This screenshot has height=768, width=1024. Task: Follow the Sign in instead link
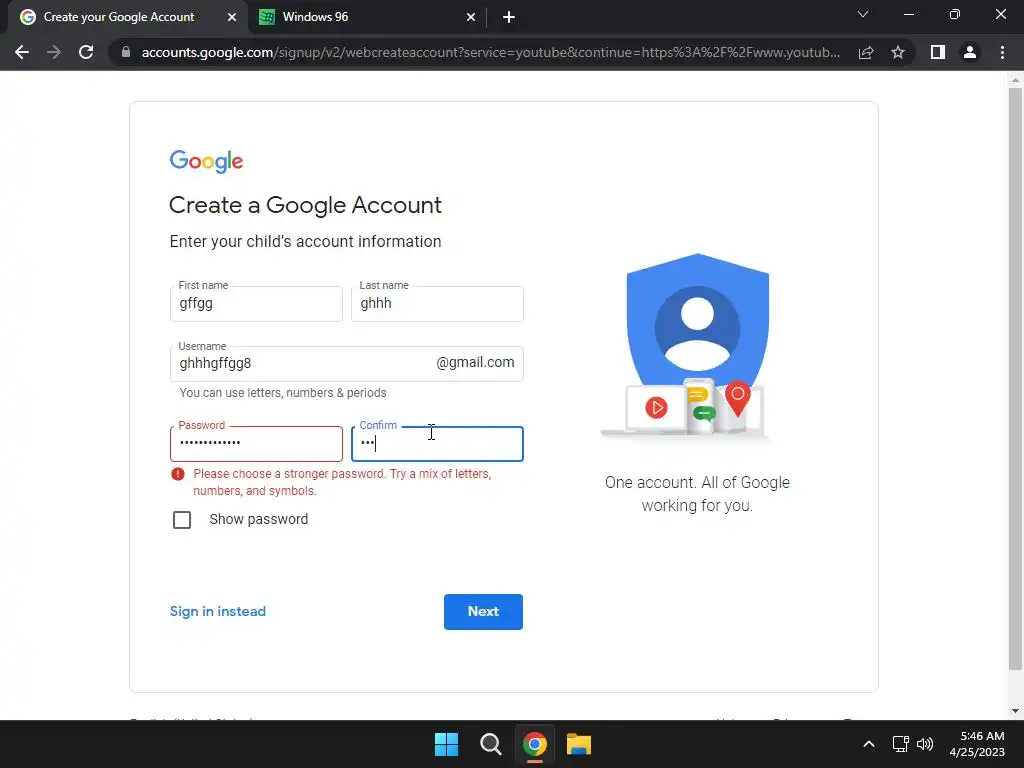click(217, 611)
